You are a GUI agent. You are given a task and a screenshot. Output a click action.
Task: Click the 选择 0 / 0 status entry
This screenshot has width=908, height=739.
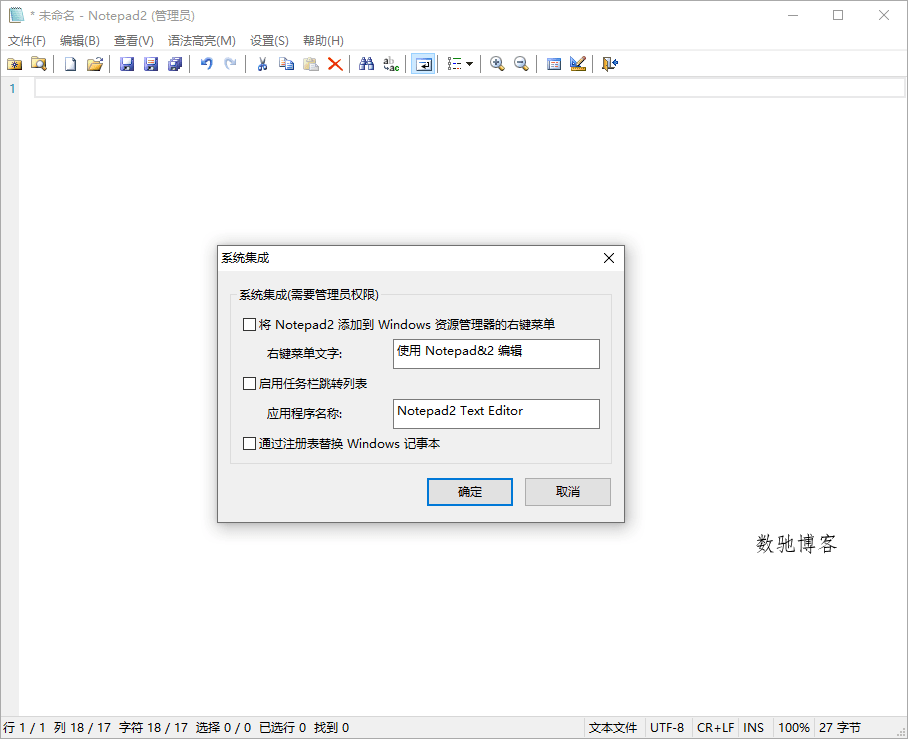[223, 728]
